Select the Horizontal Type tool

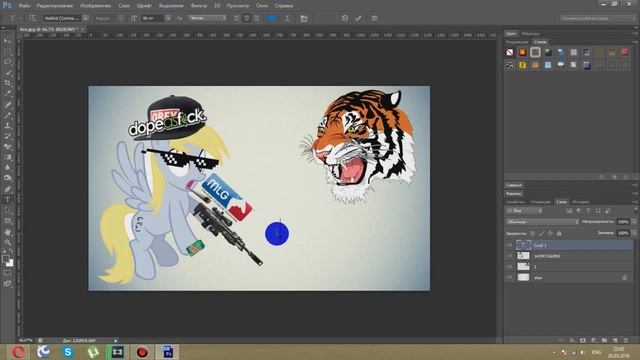(x=7, y=200)
